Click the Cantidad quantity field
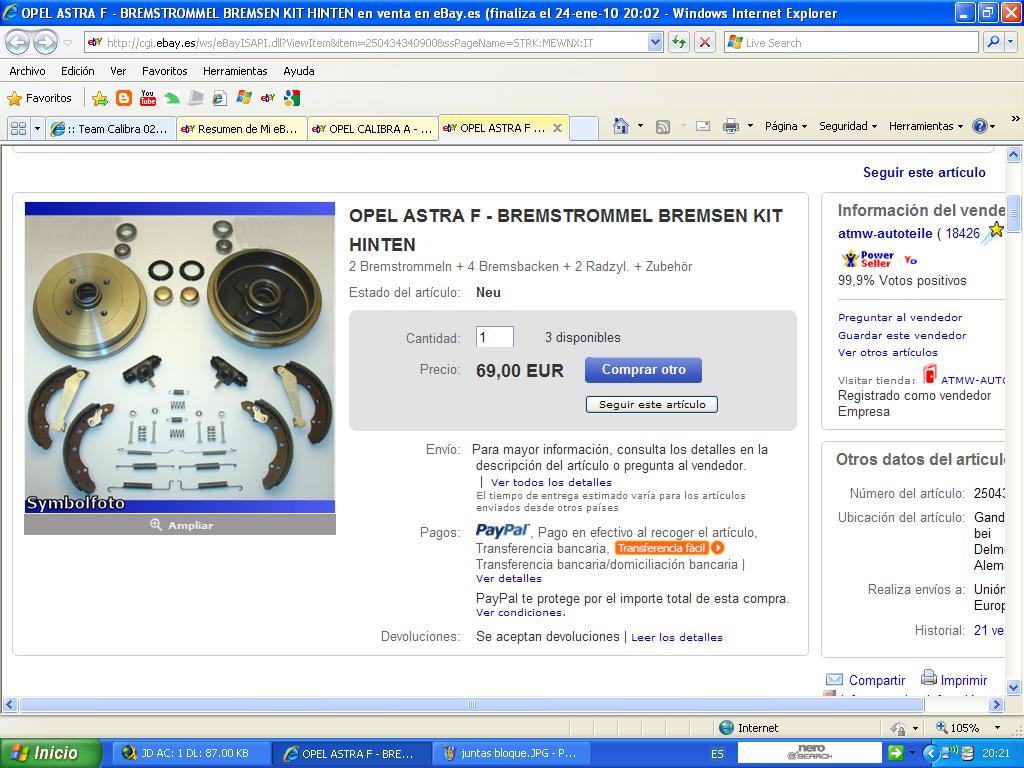Image resolution: width=1024 pixels, height=768 pixels. (494, 338)
